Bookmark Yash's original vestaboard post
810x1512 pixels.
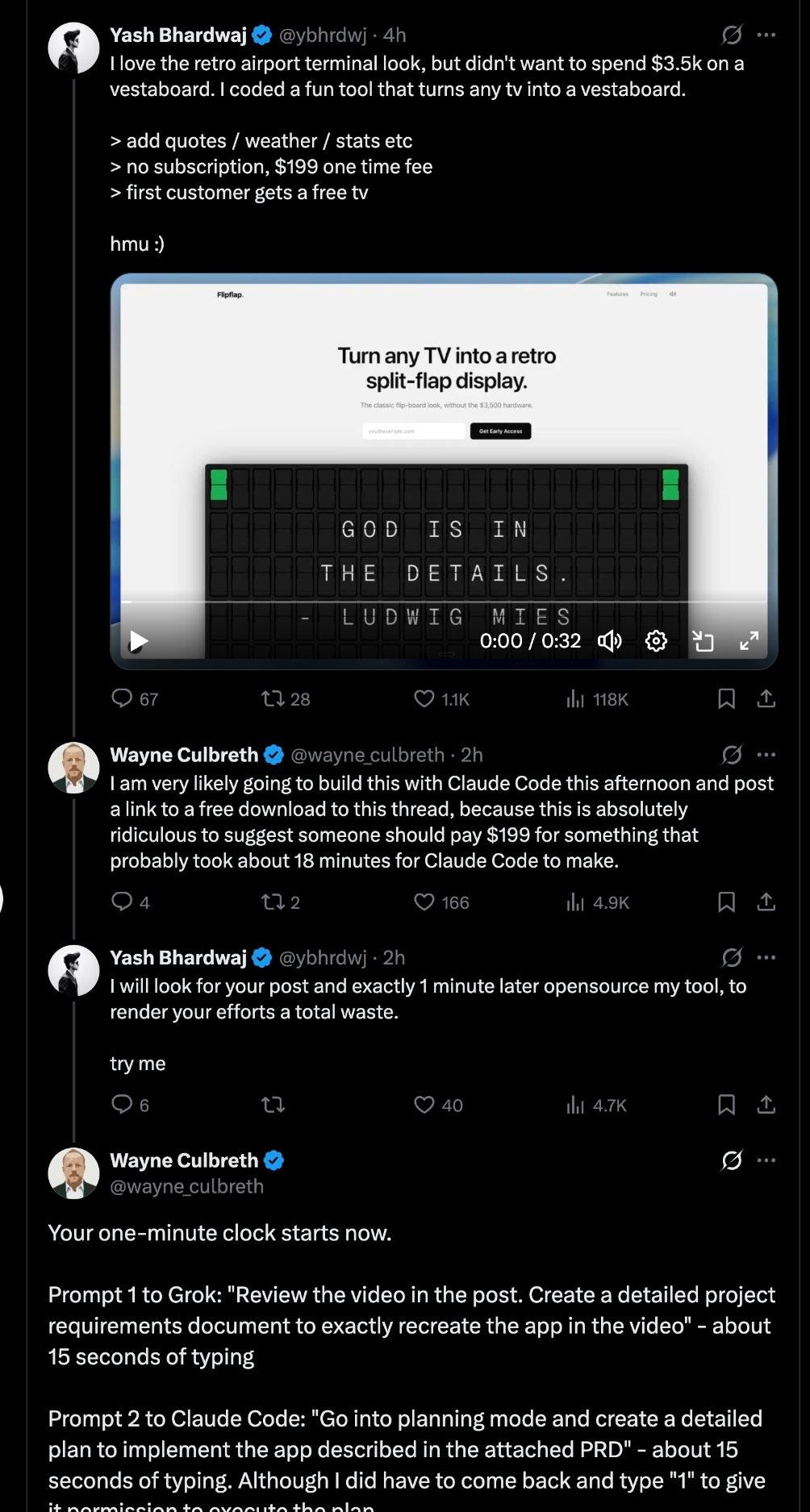(x=726, y=698)
